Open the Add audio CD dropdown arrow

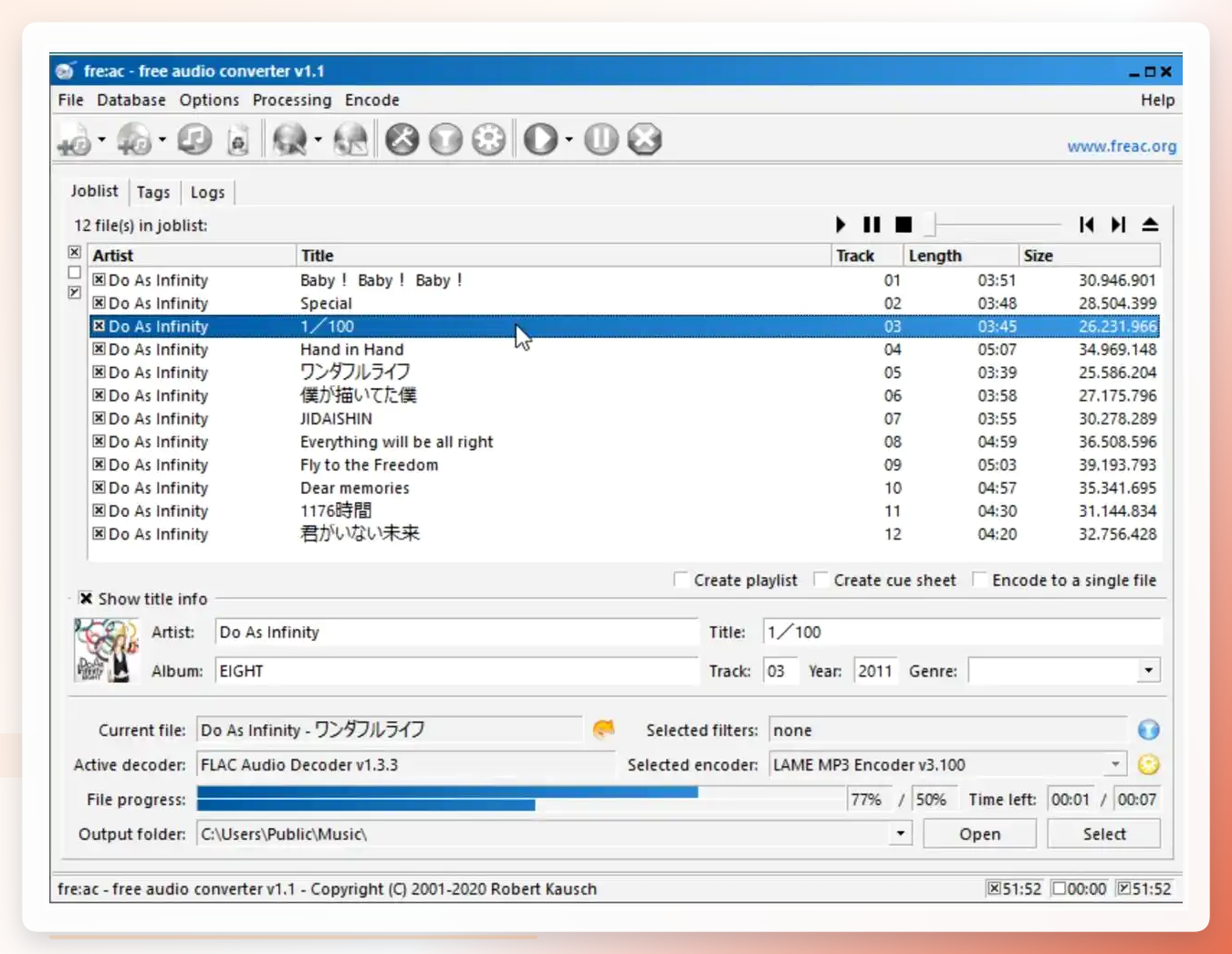pyautogui.click(x=162, y=140)
